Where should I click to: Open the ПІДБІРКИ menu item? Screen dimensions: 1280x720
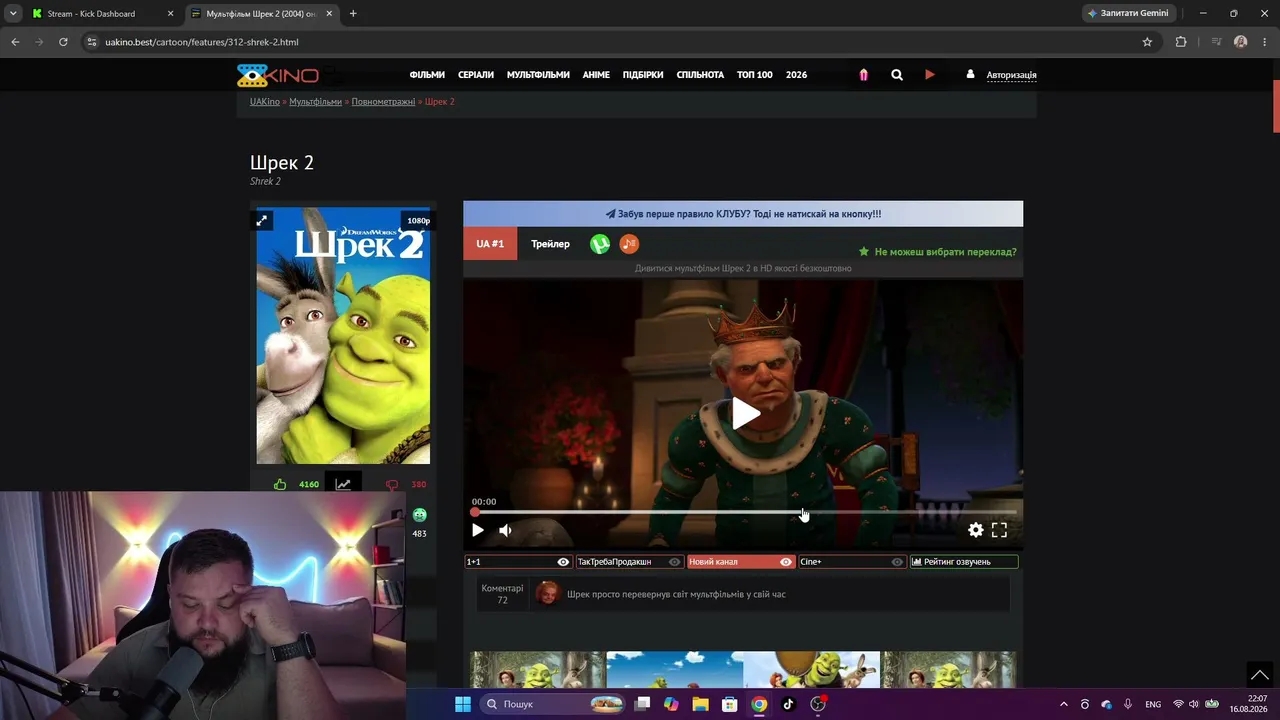tap(643, 75)
